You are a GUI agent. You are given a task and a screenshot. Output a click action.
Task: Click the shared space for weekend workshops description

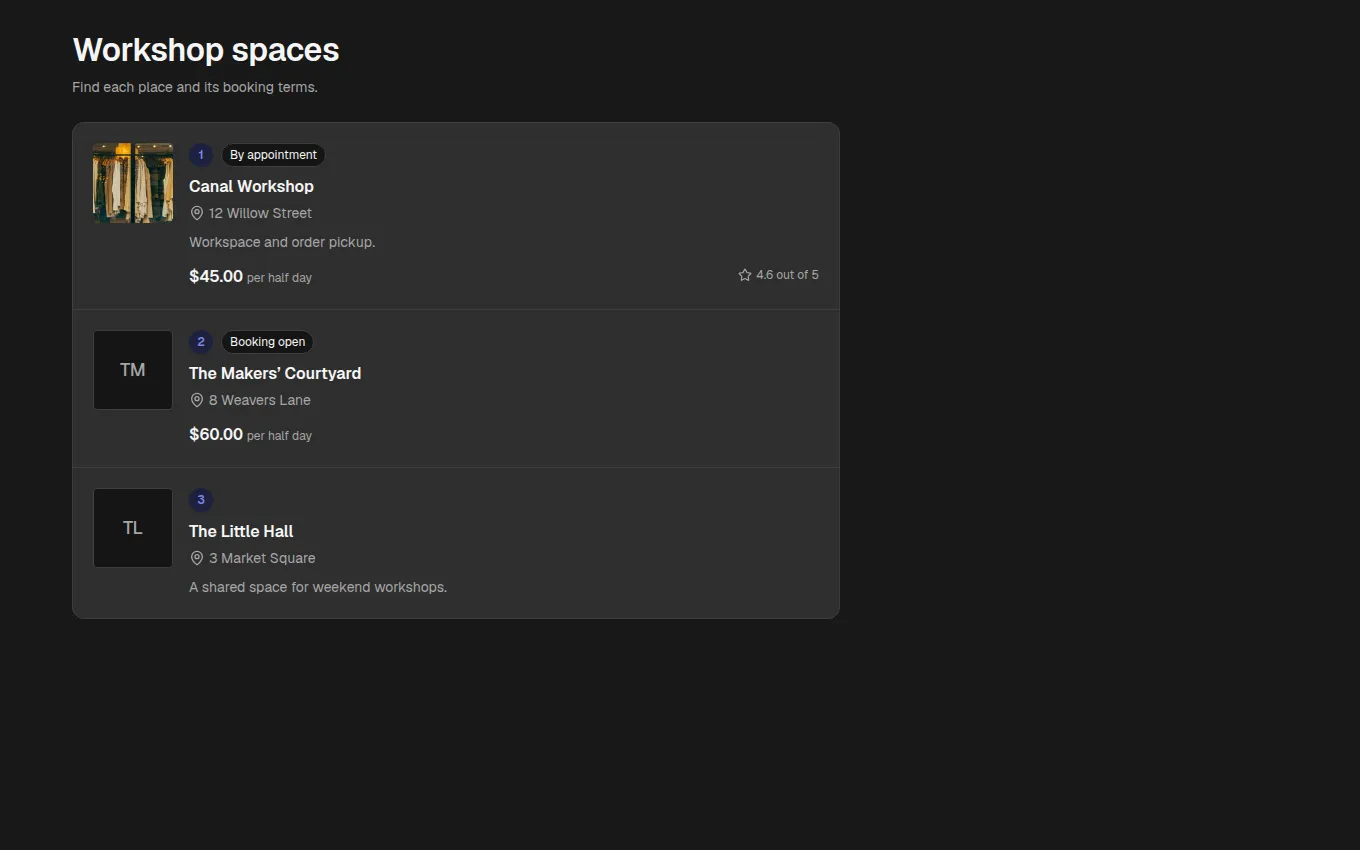318,587
